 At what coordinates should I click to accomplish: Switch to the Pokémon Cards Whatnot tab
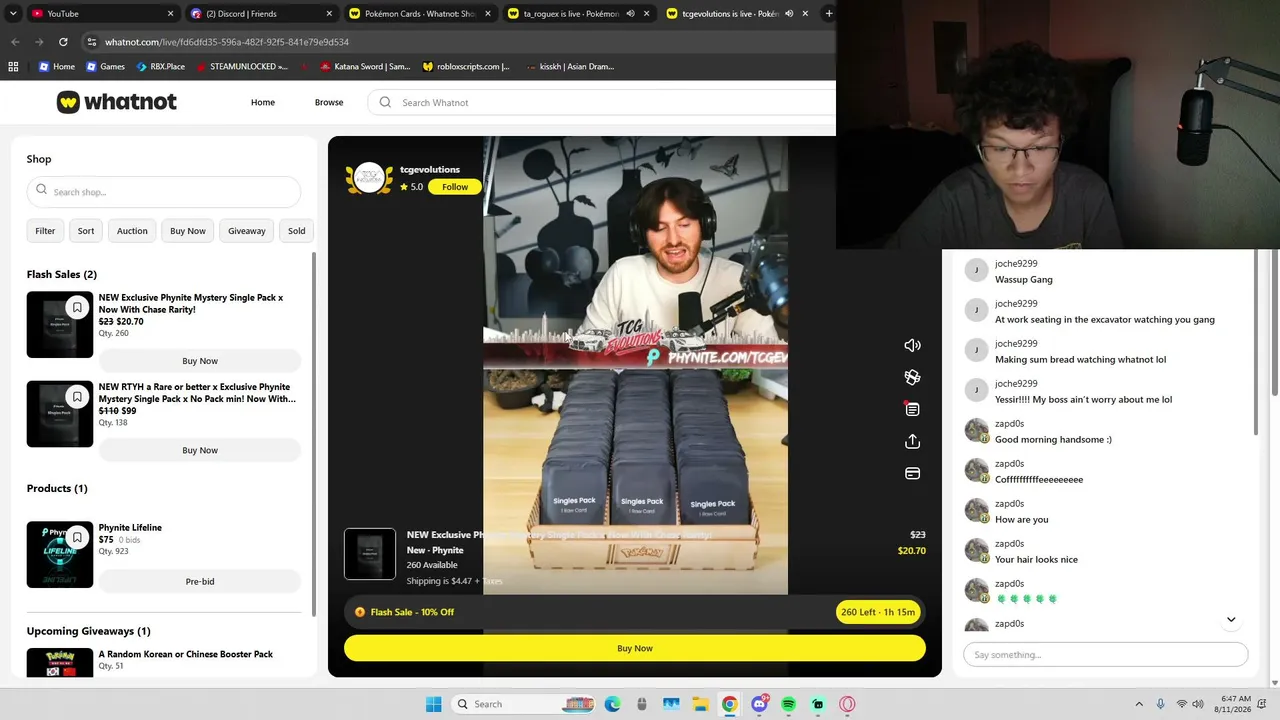[x=418, y=14]
